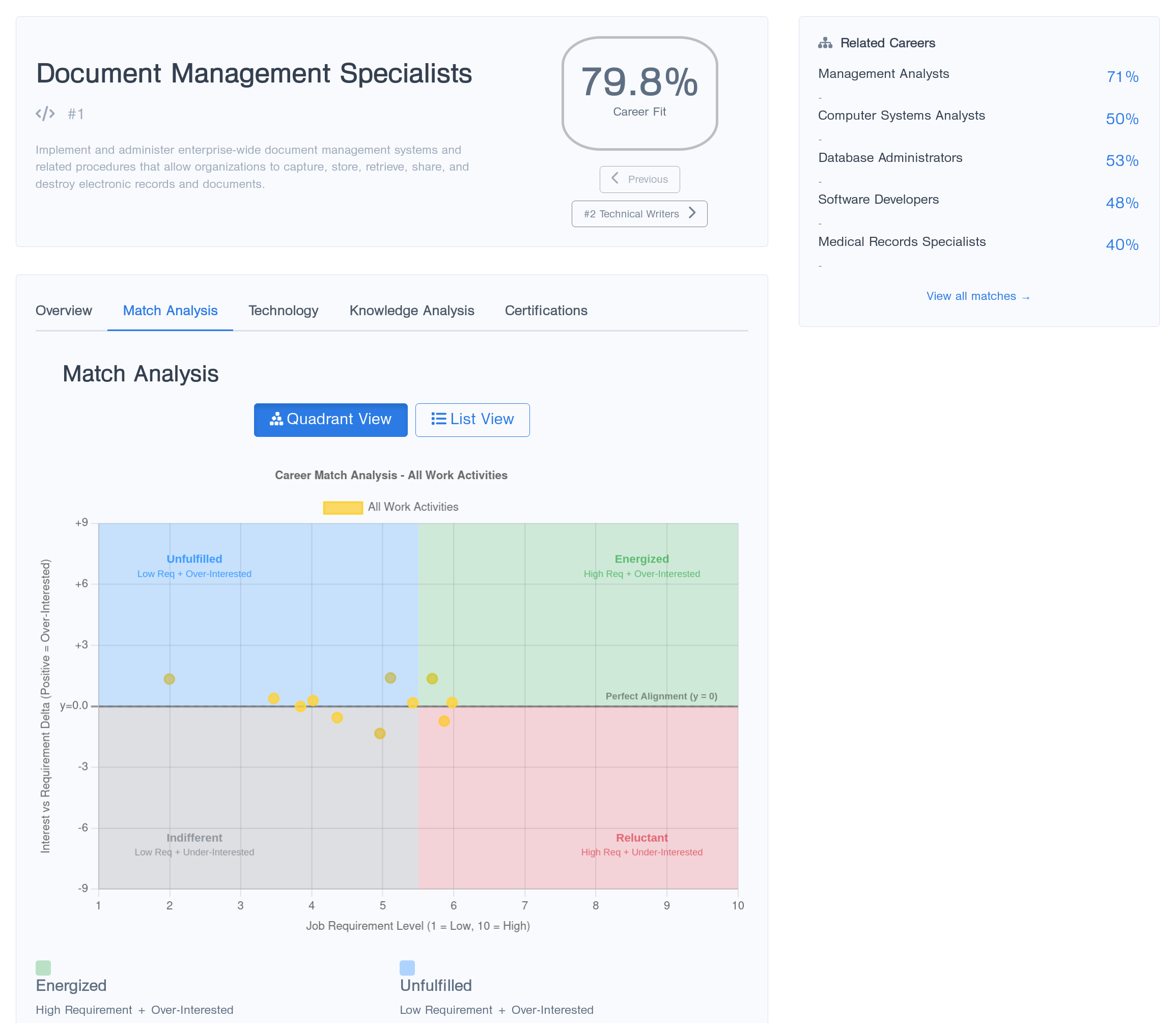Click the code brackets icon under title
Image resolution: width=1176 pixels, height=1023 pixels.
pos(45,114)
